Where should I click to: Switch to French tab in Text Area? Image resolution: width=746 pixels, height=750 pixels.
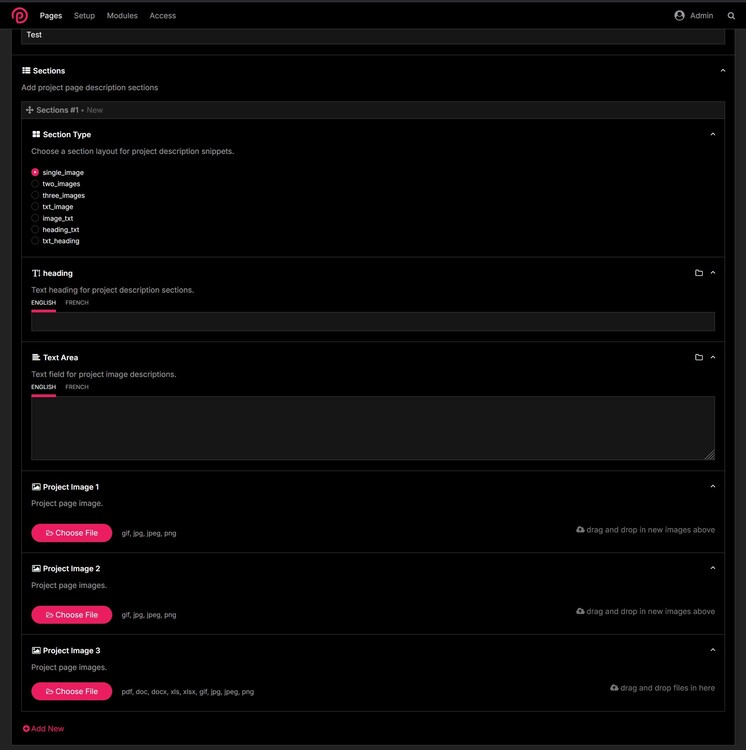click(x=77, y=387)
